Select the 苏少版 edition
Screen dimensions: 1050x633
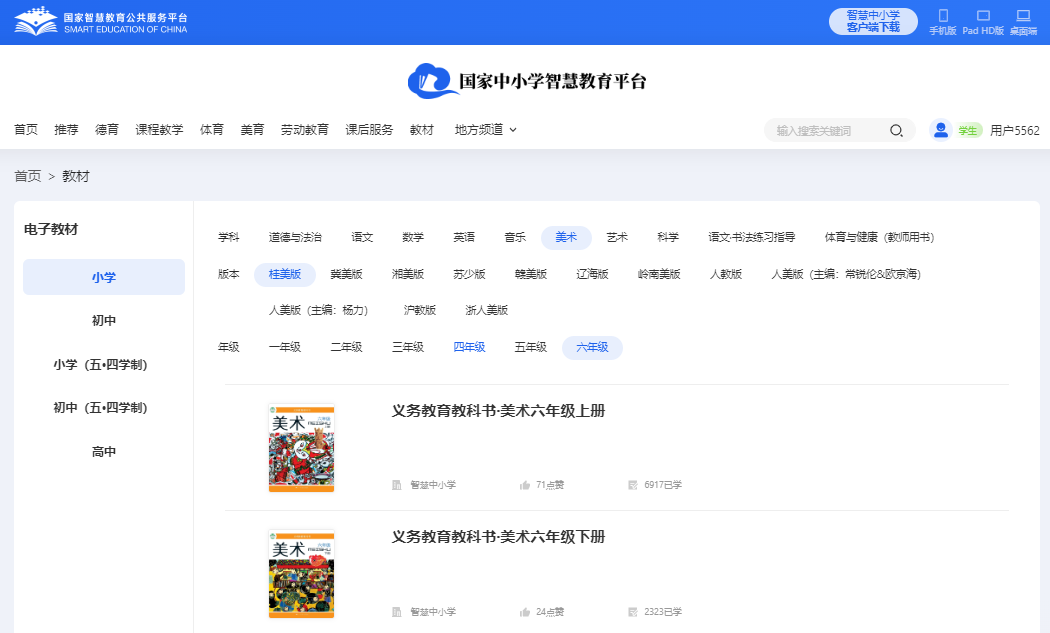[469, 274]
